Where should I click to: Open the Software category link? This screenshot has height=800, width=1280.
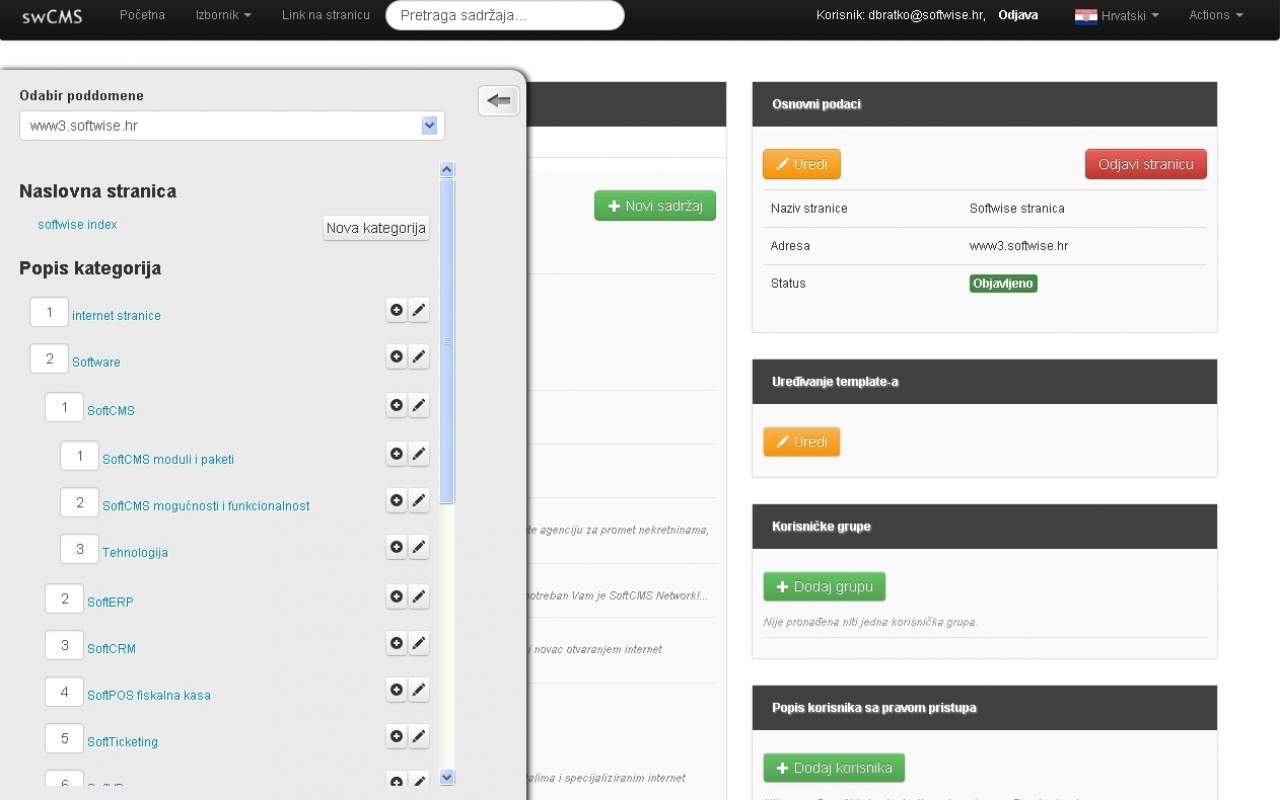pyautogui.click(x=96, y=362)
